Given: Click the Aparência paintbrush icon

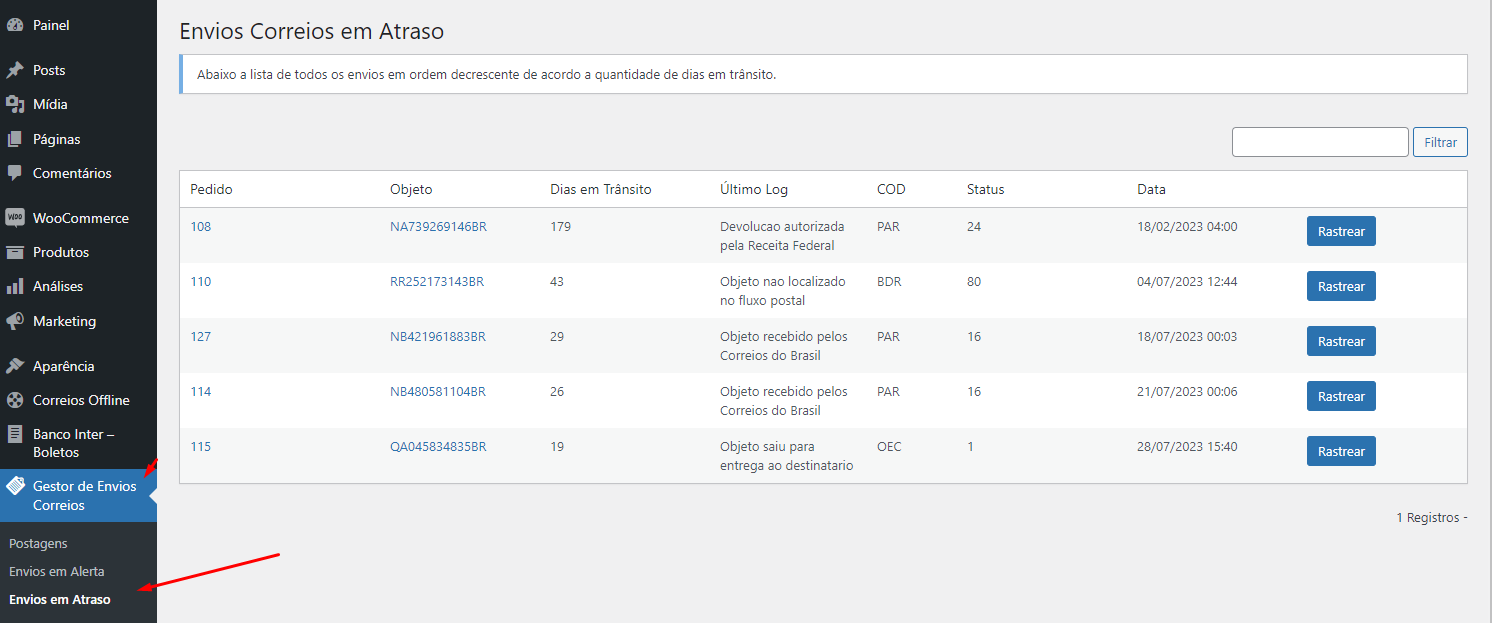Looking at the screenshot, I should (x=15, y=366).
